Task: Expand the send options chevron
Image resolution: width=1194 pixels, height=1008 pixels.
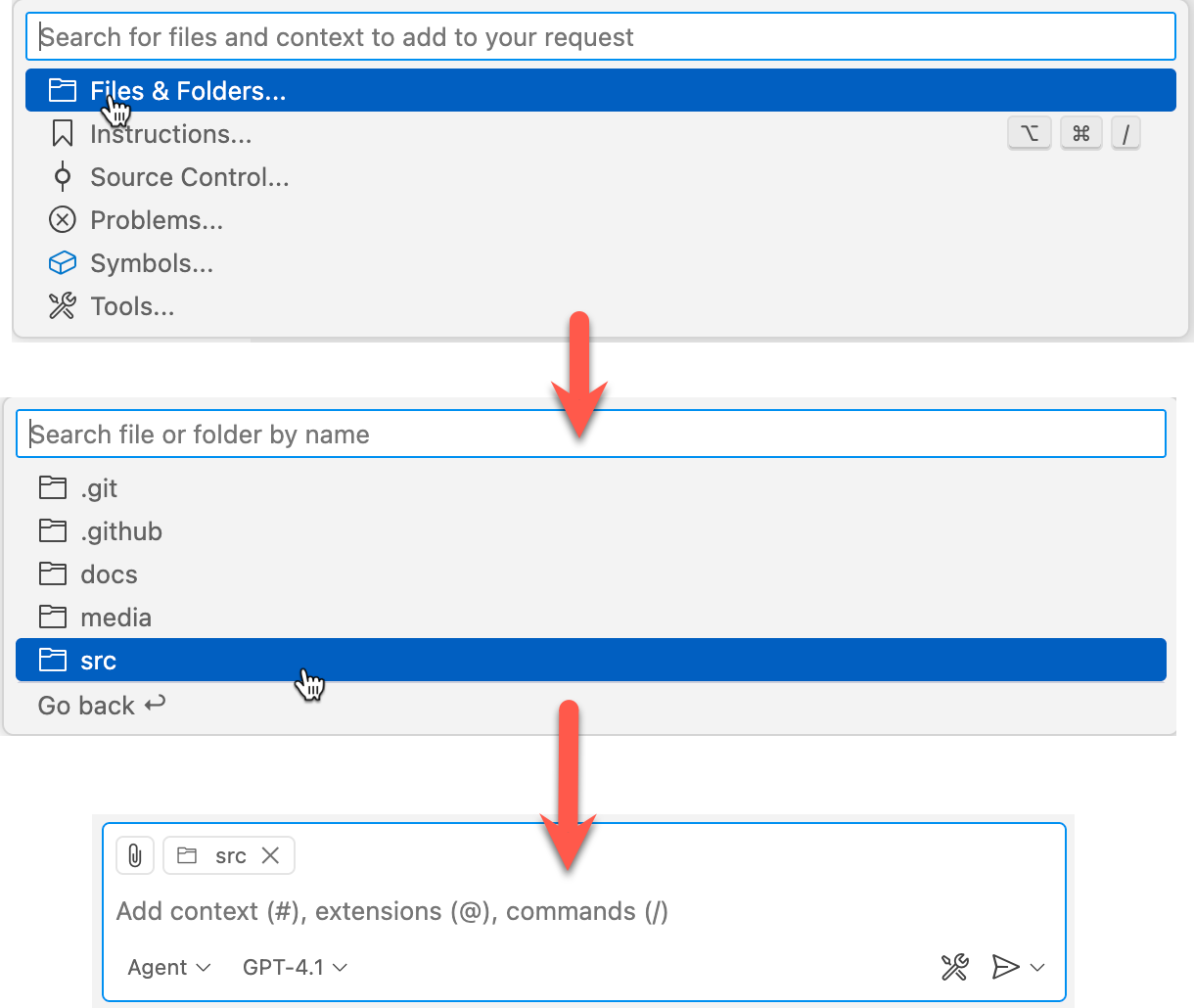Action: point(1038,968)
